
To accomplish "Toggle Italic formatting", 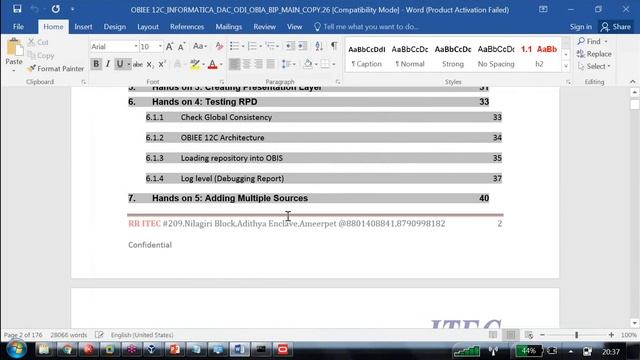I will 108,64.
